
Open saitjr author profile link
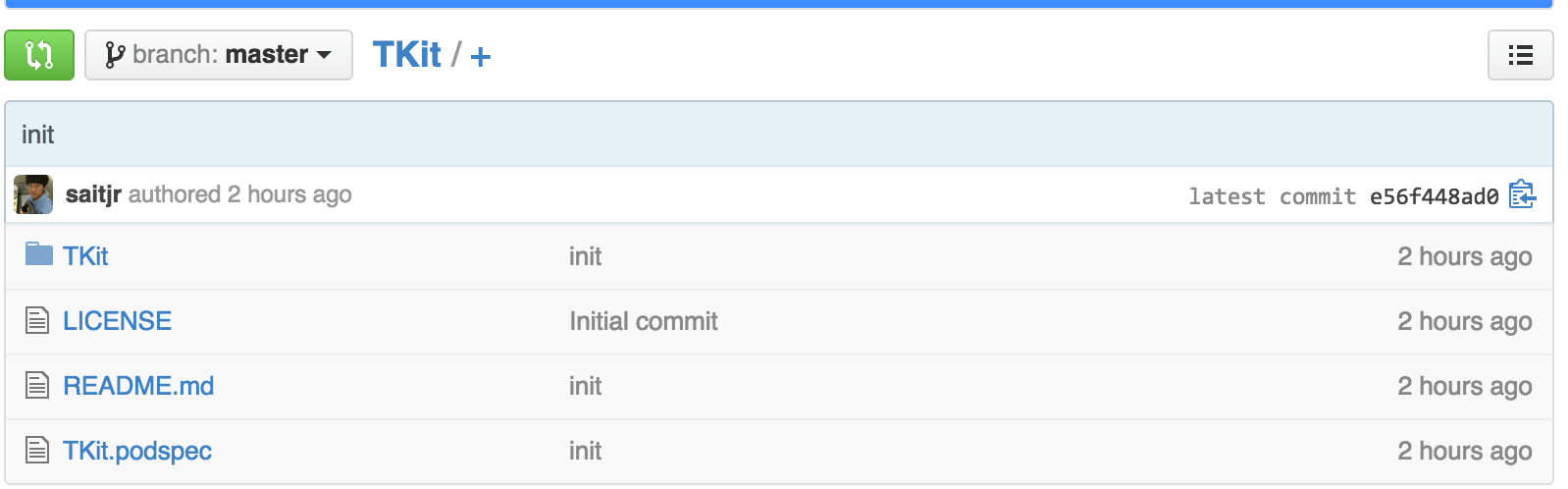pyautogui.click(x=93, y=194)
